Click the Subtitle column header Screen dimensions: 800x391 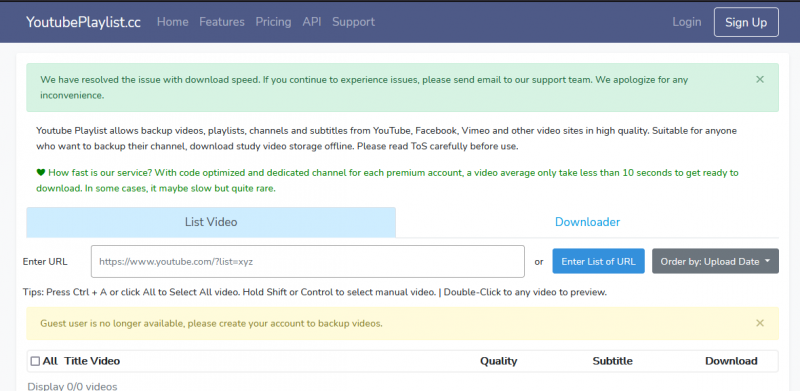click(x=612, y=361)
